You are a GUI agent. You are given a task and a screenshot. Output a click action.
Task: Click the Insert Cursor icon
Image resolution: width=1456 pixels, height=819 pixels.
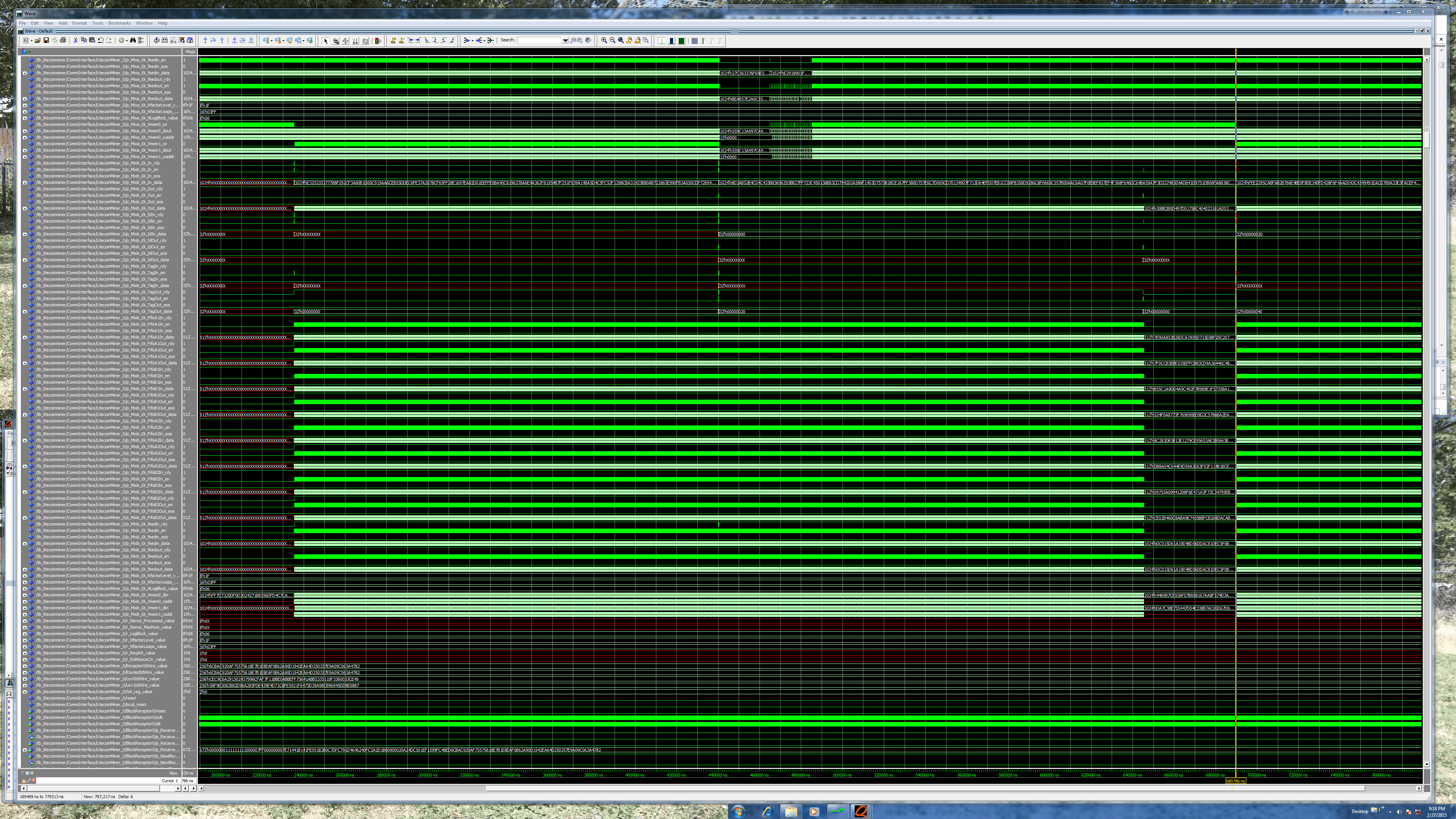pos(394,40)
